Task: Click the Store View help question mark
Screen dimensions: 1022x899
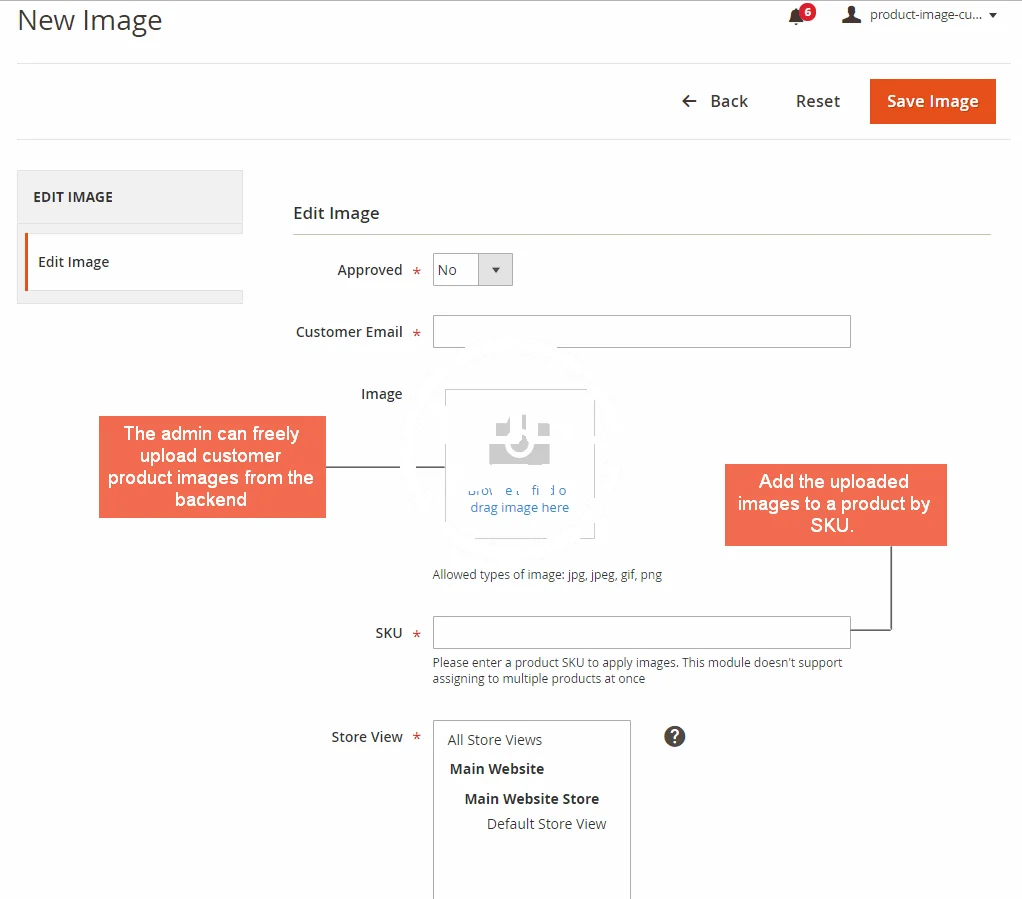Action: (675, 737)
